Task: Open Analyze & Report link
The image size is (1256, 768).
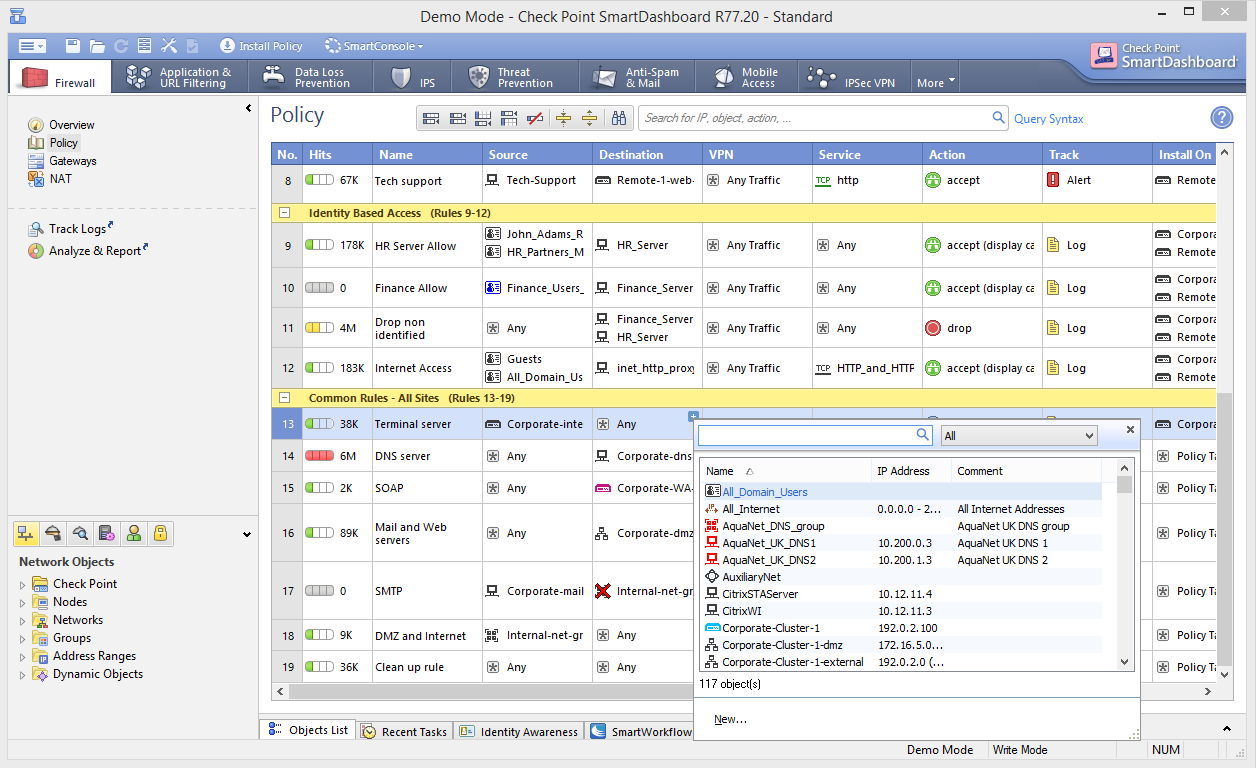Action: (x=95, y=251)
